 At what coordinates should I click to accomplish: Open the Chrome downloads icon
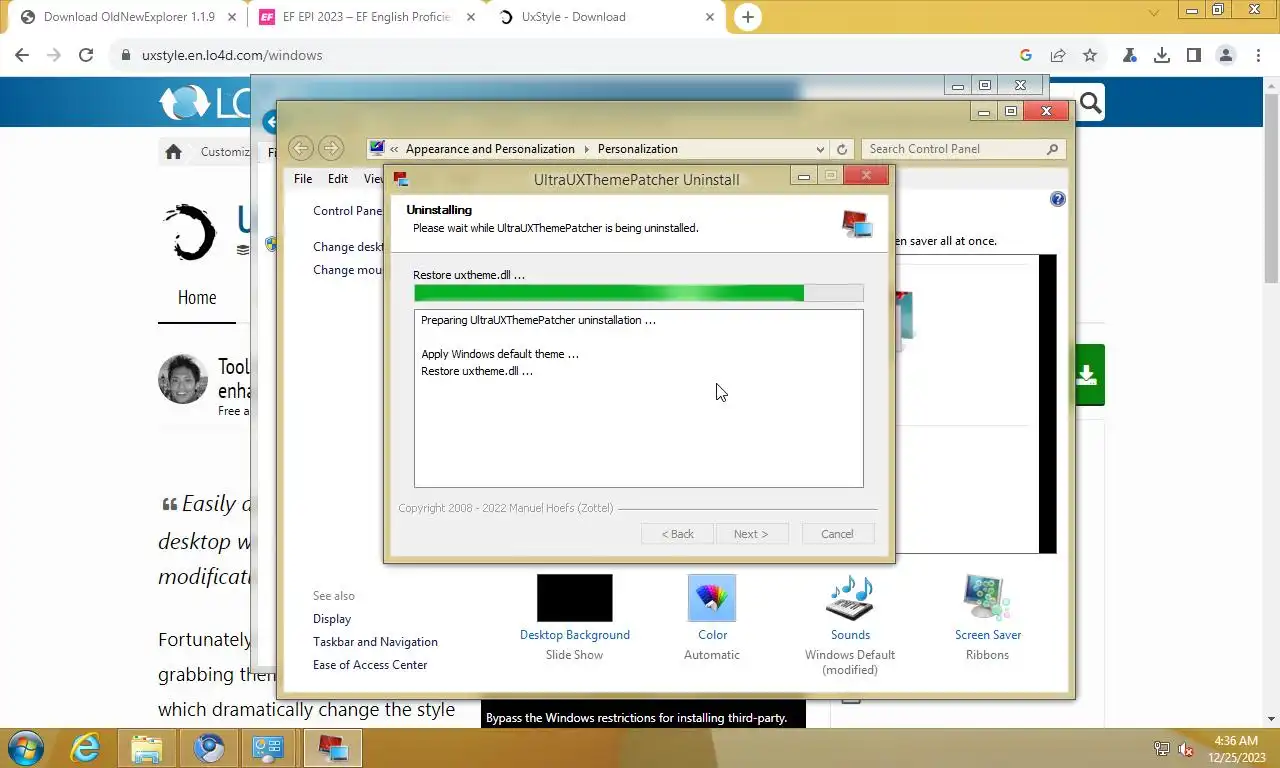pyautogui.click(x=1162, y=56)
